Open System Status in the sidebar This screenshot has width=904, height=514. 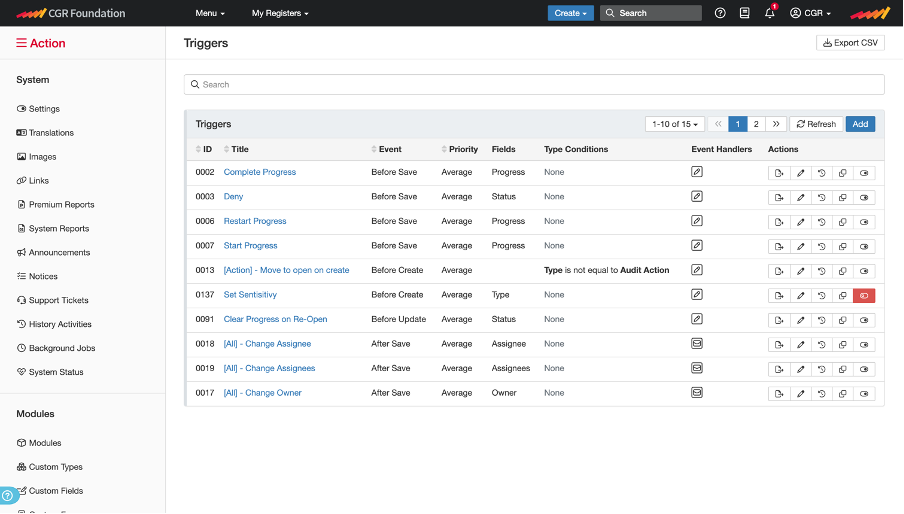(50, 372)
